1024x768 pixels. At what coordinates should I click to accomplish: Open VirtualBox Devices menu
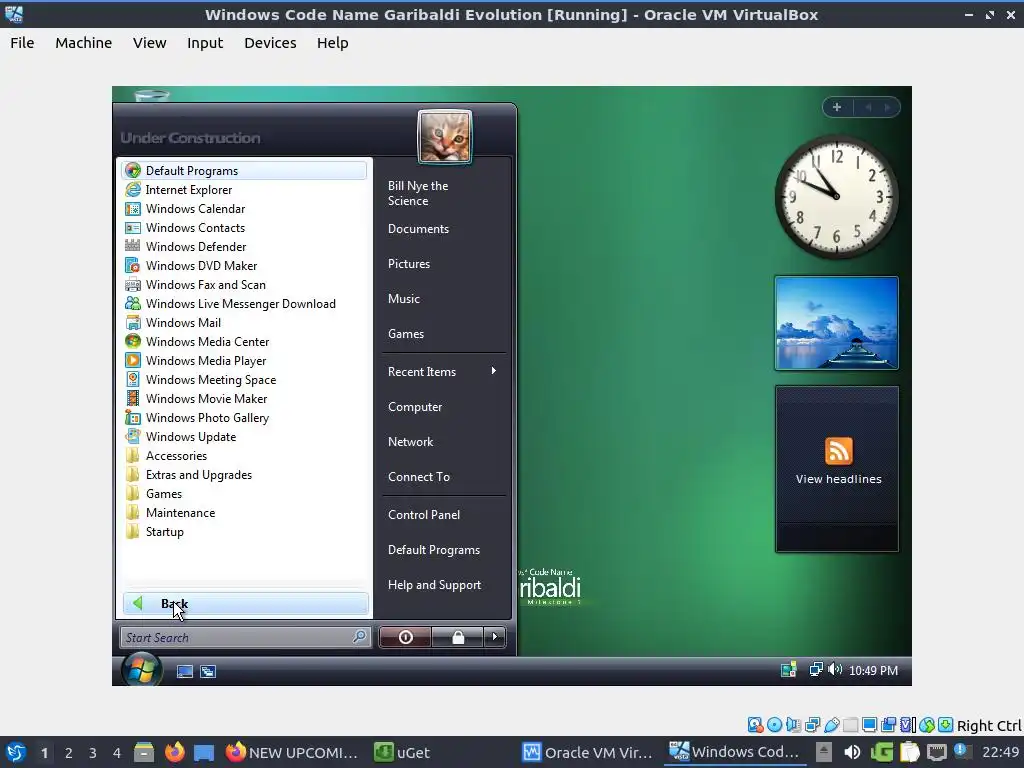coord(270,42)
